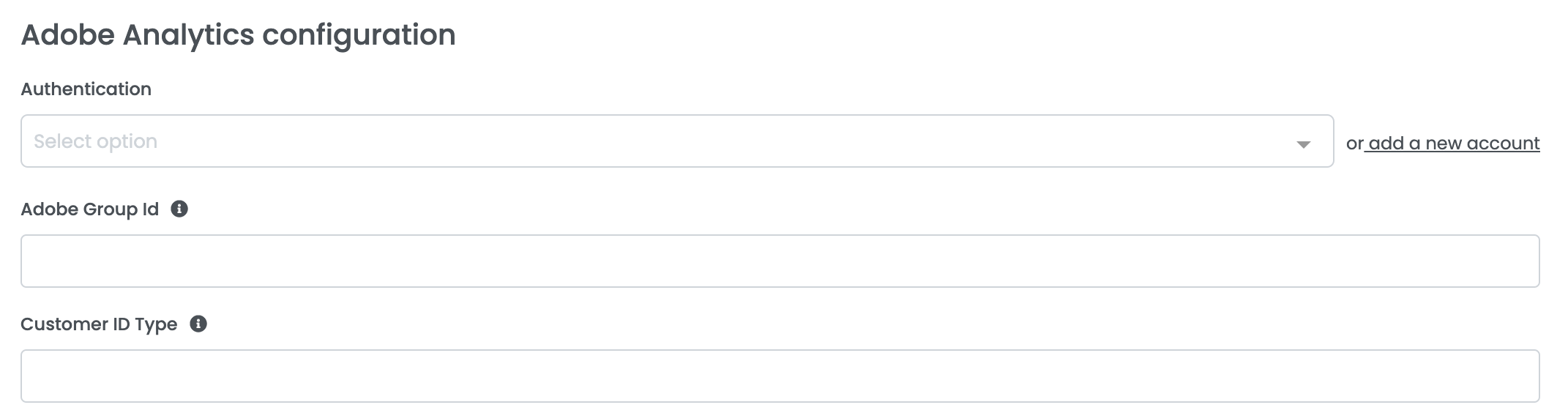Add a new authentication account
This screenshot has height=413, width=1568.
pos(1454,144)
